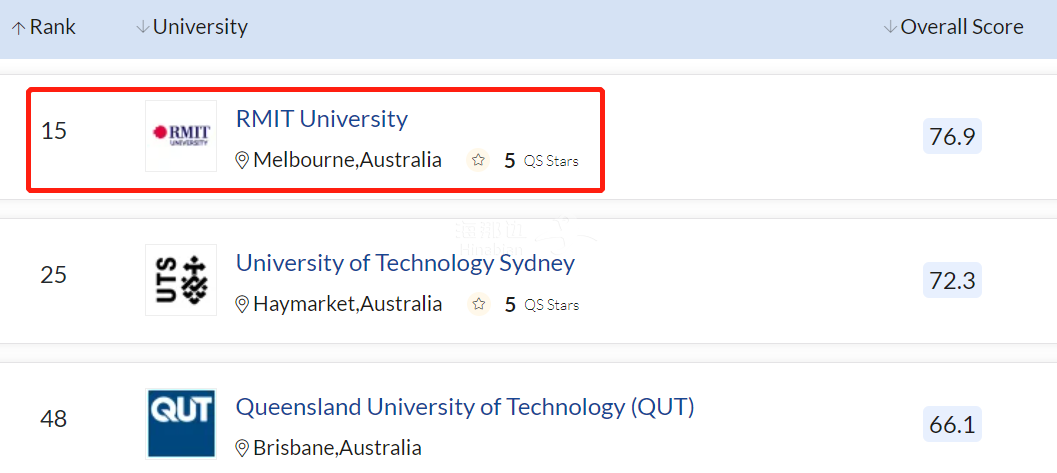Click the UTS logo thumbnail
Screen dimensions: 1057x473
tap(181, 279)
